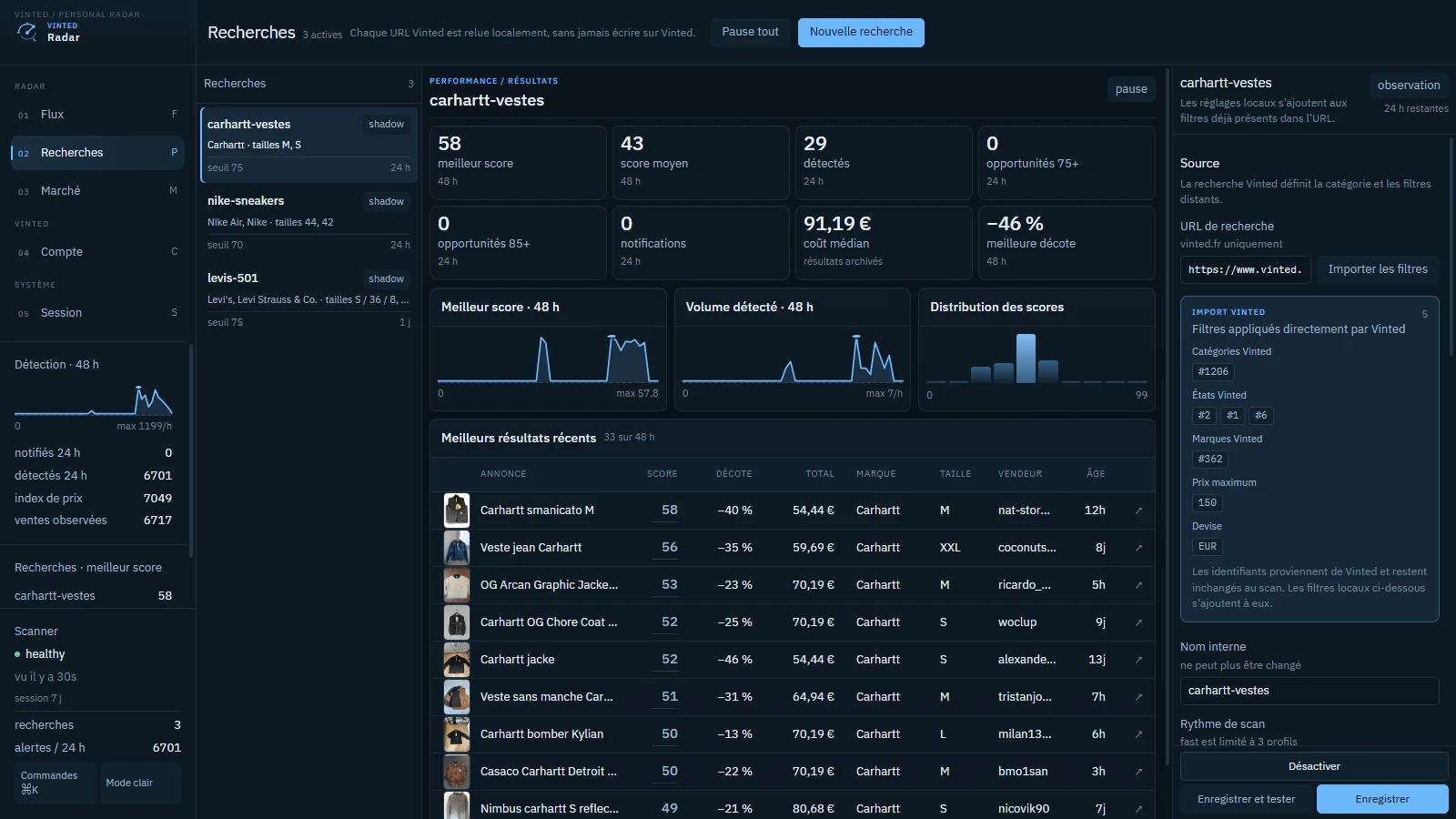The width and height of the screenshot is (1456, 819).
Task: Open external link for Casaco Carhartt Detroit
Action: pyautogui.click(x=1138, y=772)
